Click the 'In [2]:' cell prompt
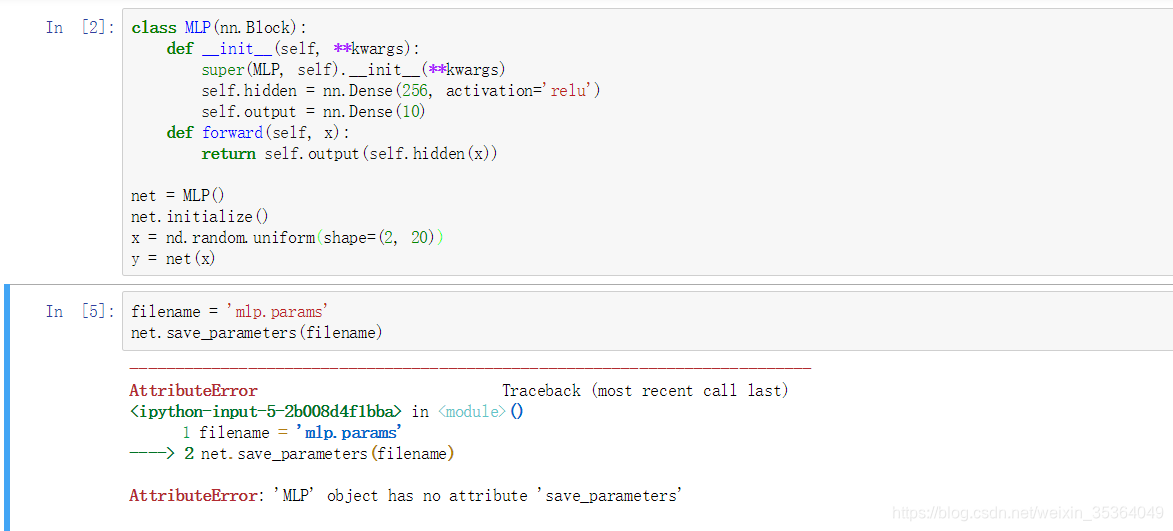This screenshot has height=531, width=1173. click(80, 28)
